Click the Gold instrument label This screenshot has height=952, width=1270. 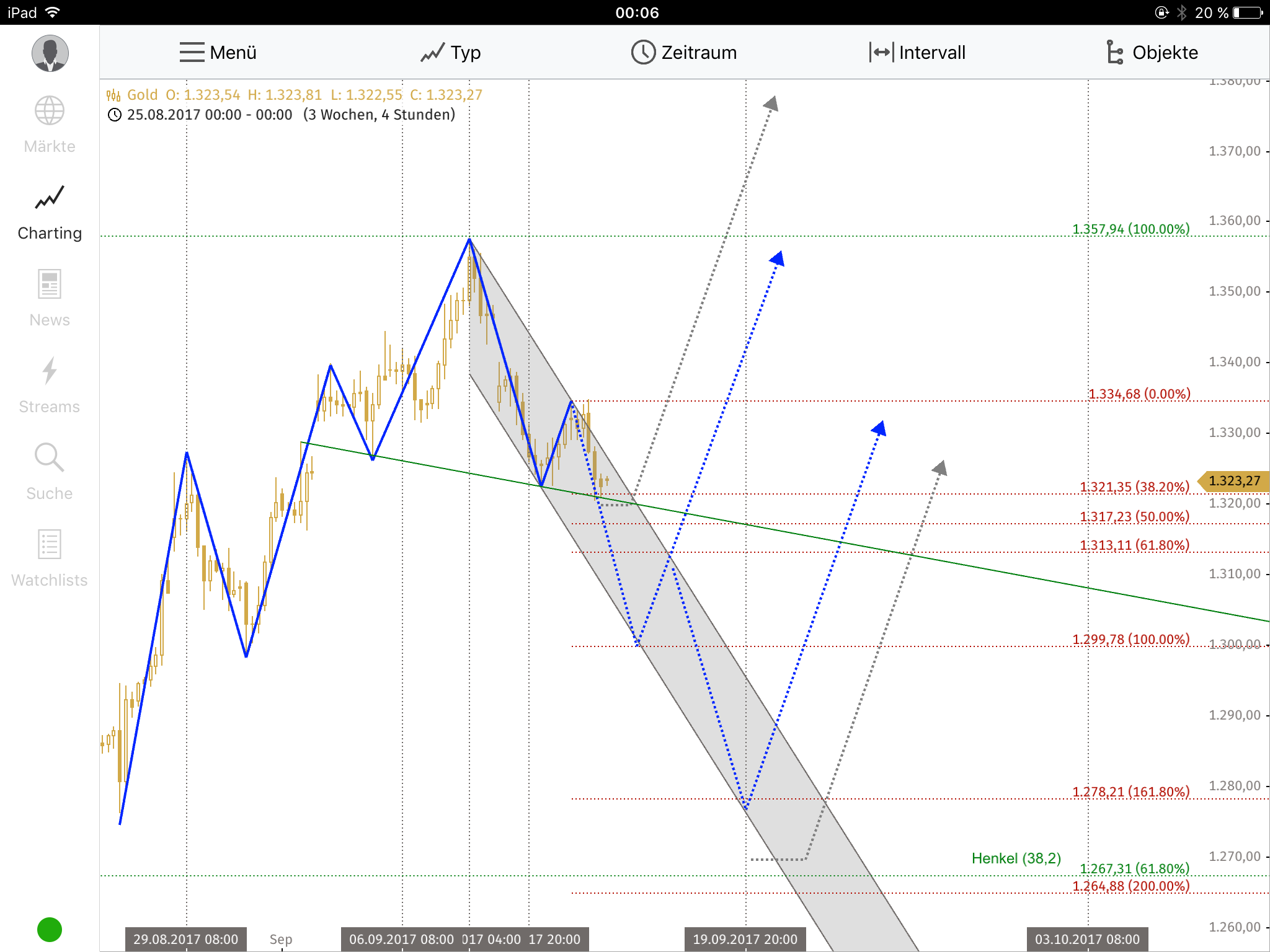tap(144, 95)
